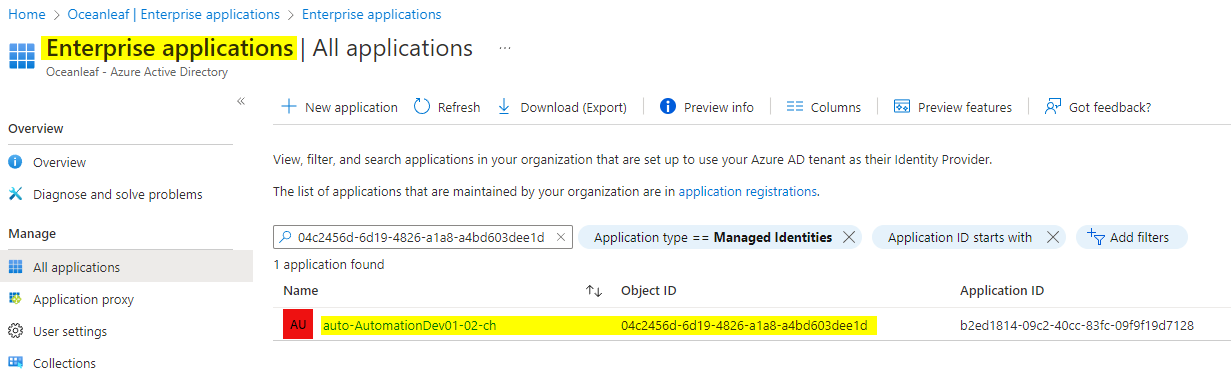Click the Preview info icon

point(668,107)
